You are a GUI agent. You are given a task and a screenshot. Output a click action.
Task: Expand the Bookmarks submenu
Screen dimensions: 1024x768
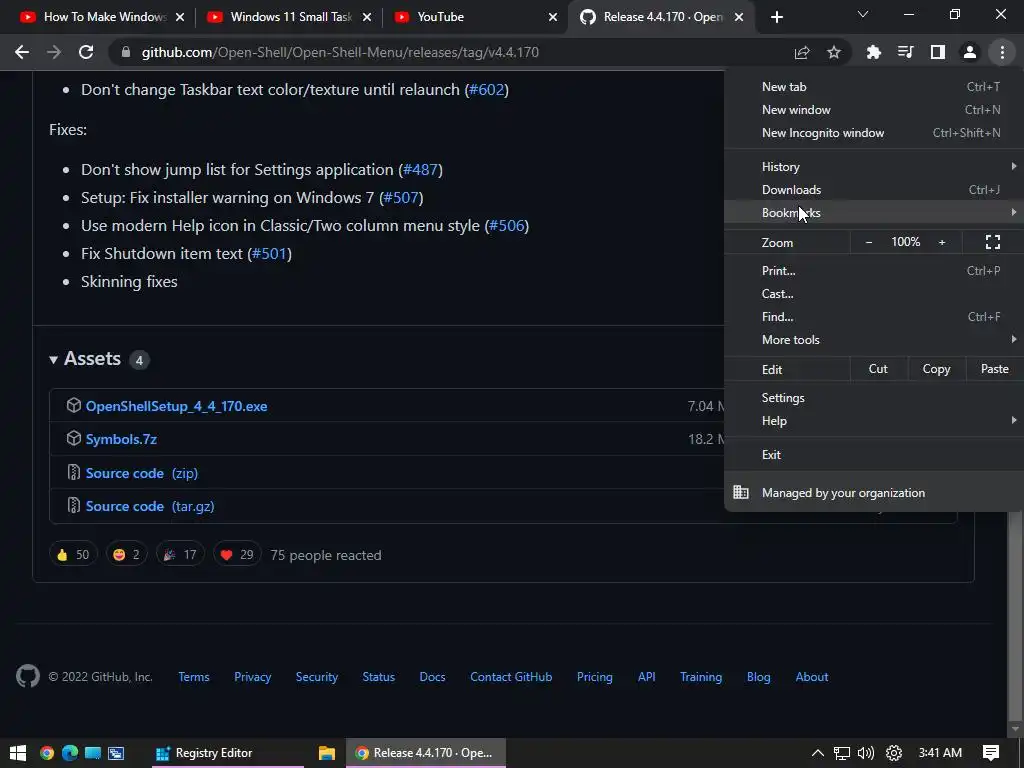[x=874, y=212]
